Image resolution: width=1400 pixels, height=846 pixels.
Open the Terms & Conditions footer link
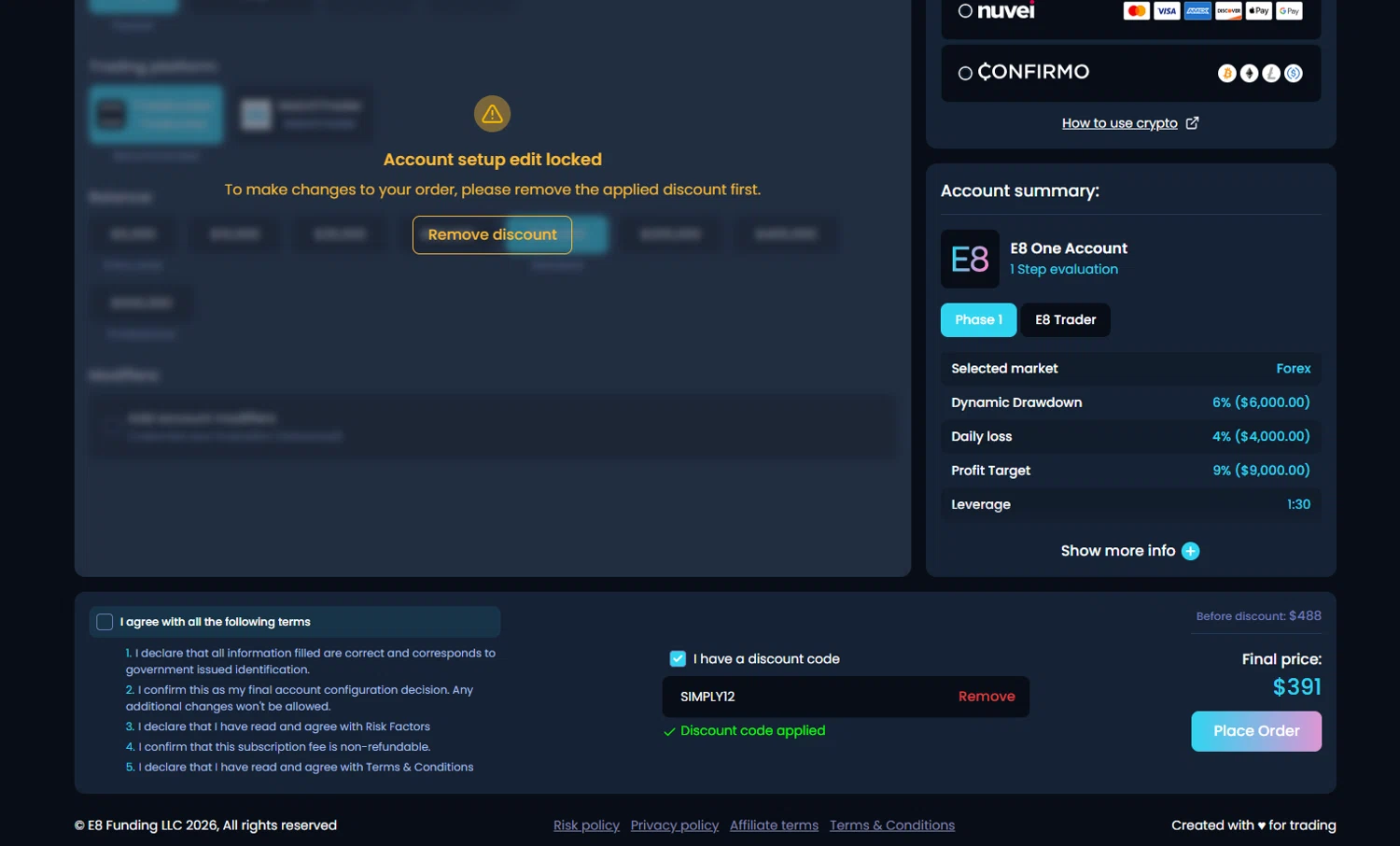892,825
